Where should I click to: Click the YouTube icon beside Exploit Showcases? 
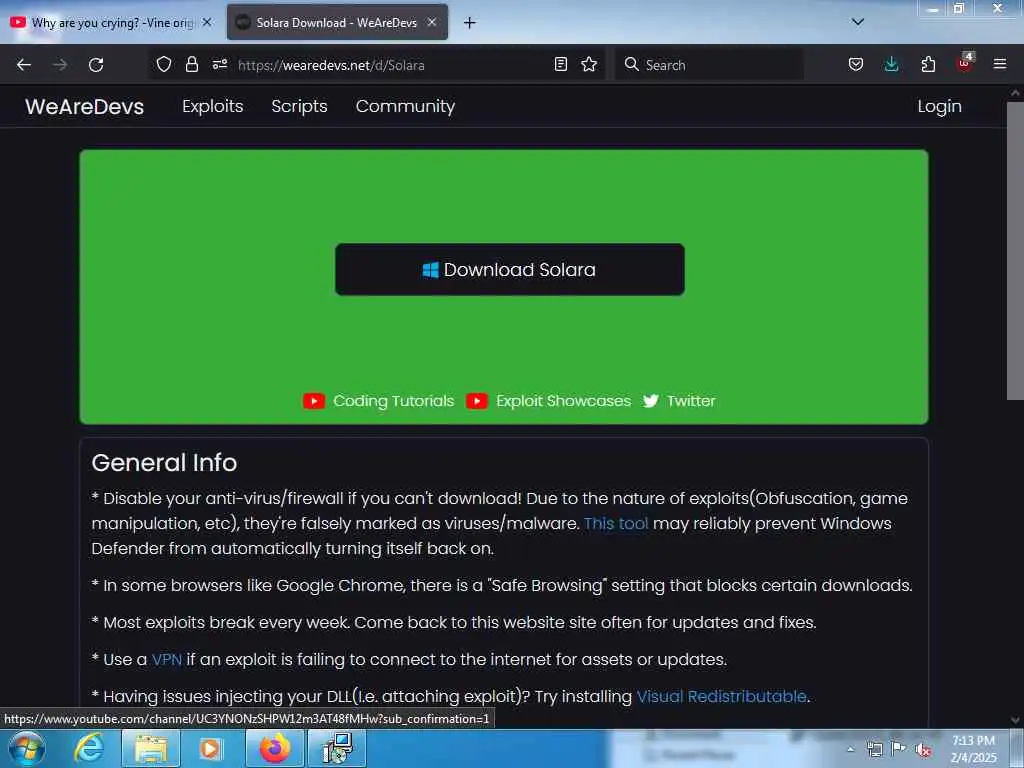[476, 401]
